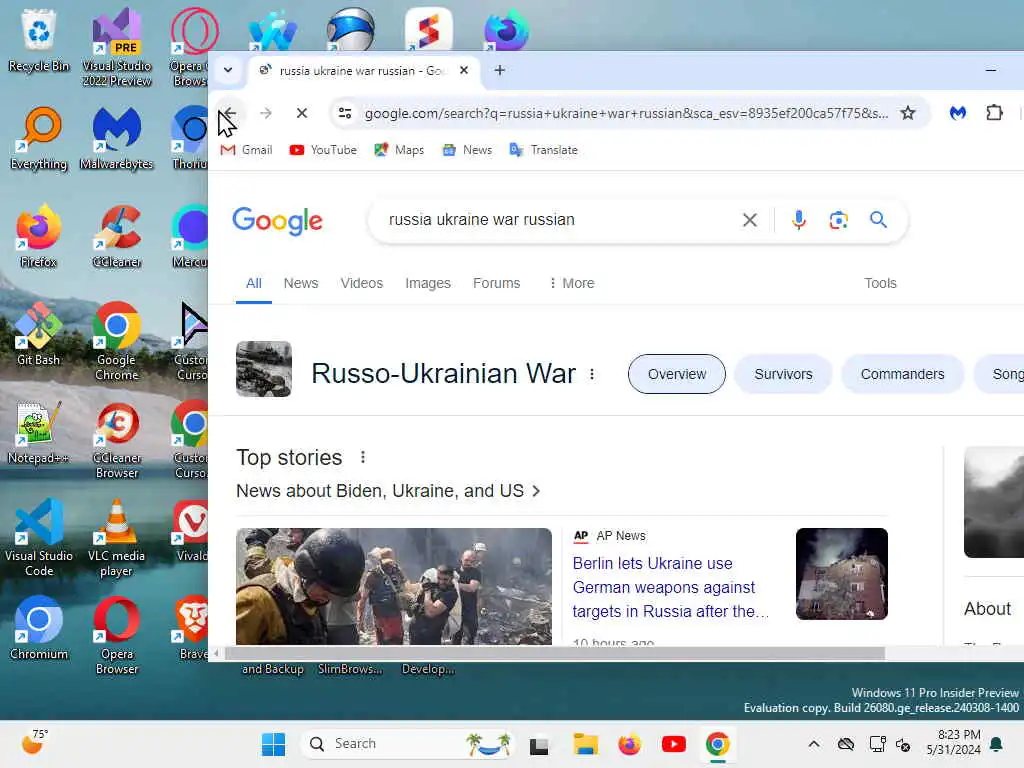Viewport: 1024px width, 768px height.
Task: Expand the tab search dropdown arrow
Action: pos(228,70)
